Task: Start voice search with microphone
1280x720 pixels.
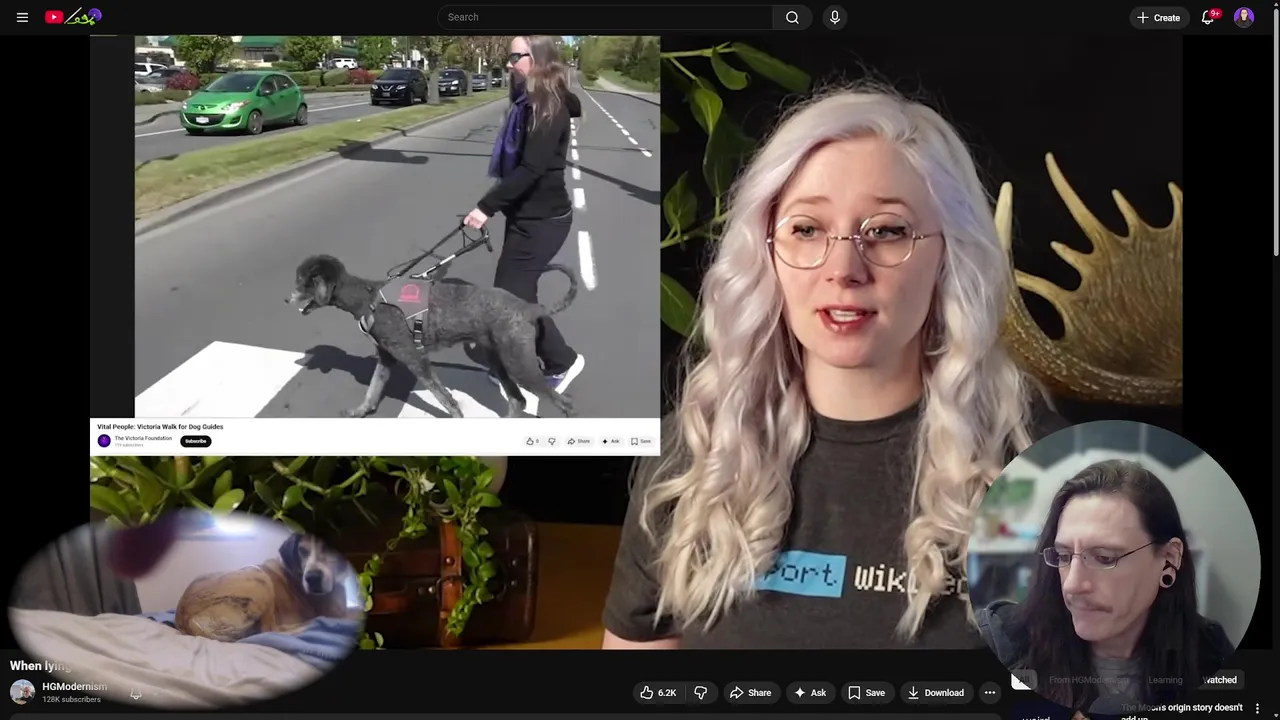Action: point(835,17)
